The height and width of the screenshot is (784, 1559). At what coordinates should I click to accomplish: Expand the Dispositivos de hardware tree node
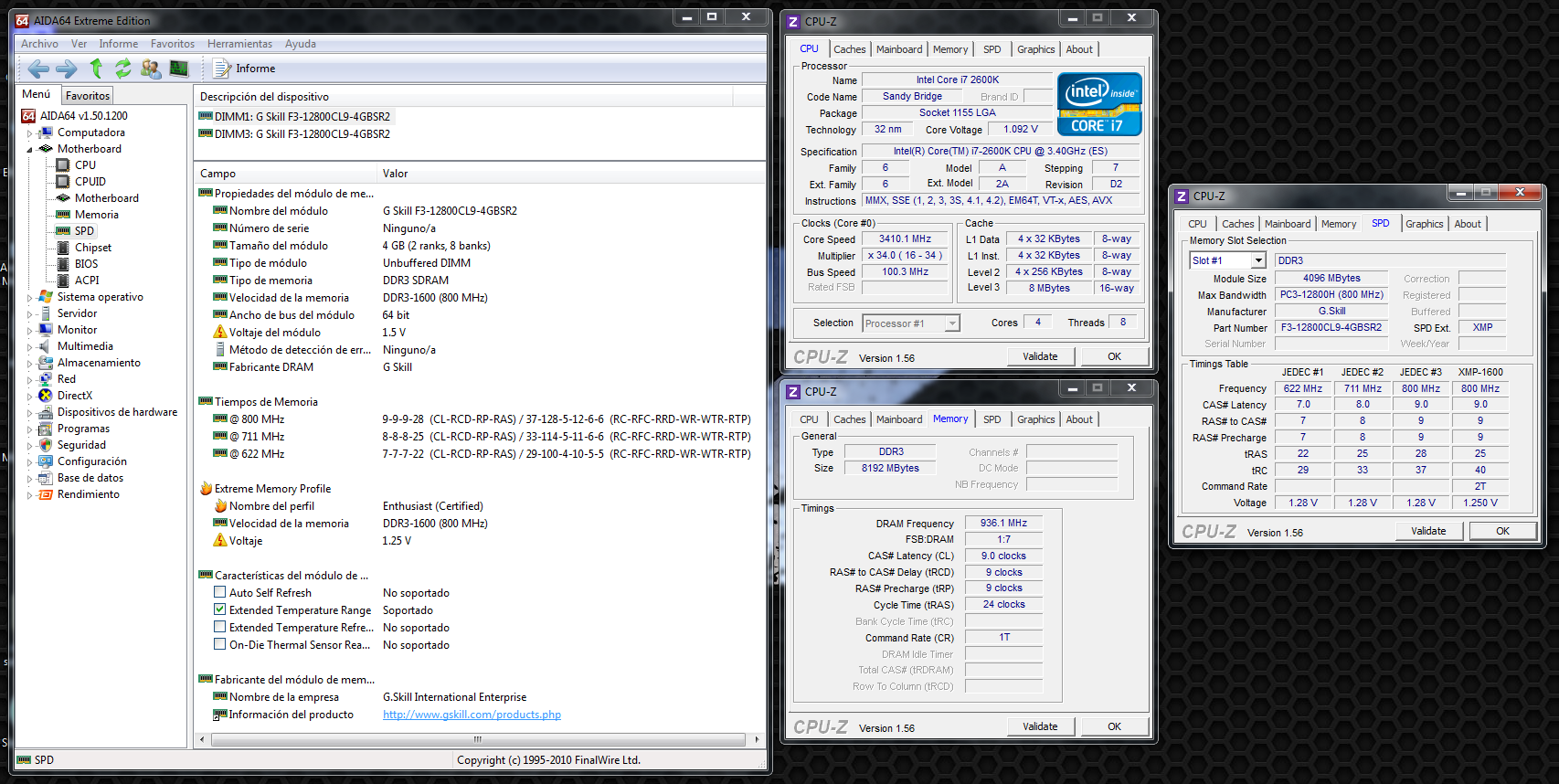click(29, 413)
